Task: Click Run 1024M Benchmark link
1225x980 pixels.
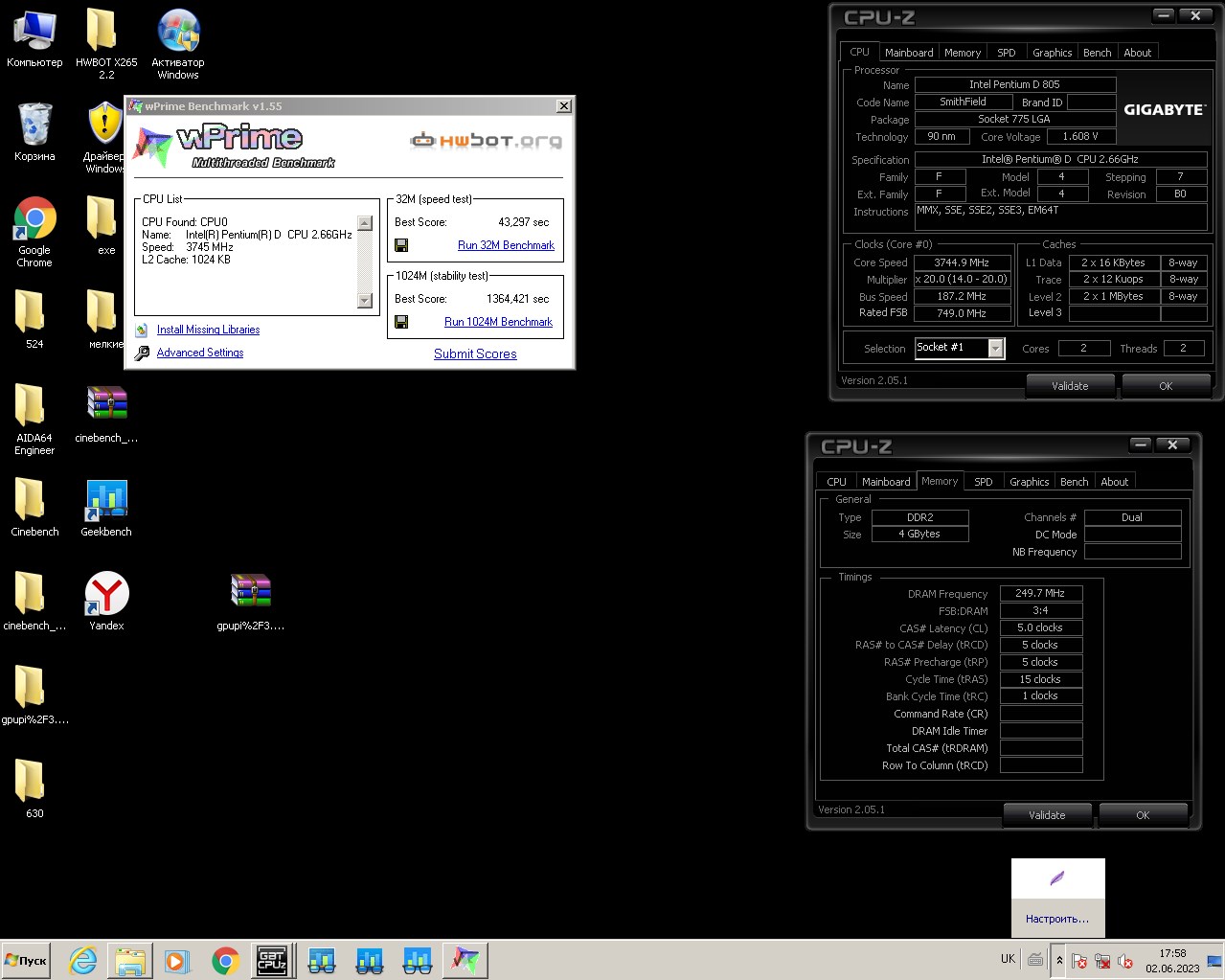Action: click(x=498, y=322)
